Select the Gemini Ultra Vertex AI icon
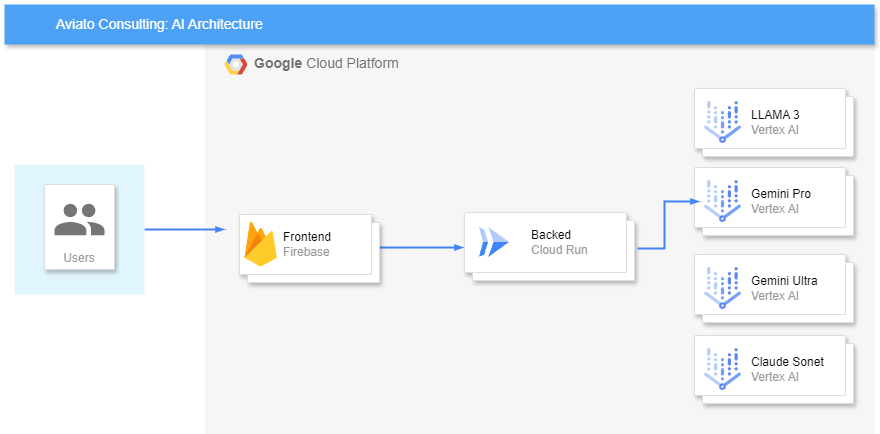This screenshot has width=880, height=434. coord(722,288)
